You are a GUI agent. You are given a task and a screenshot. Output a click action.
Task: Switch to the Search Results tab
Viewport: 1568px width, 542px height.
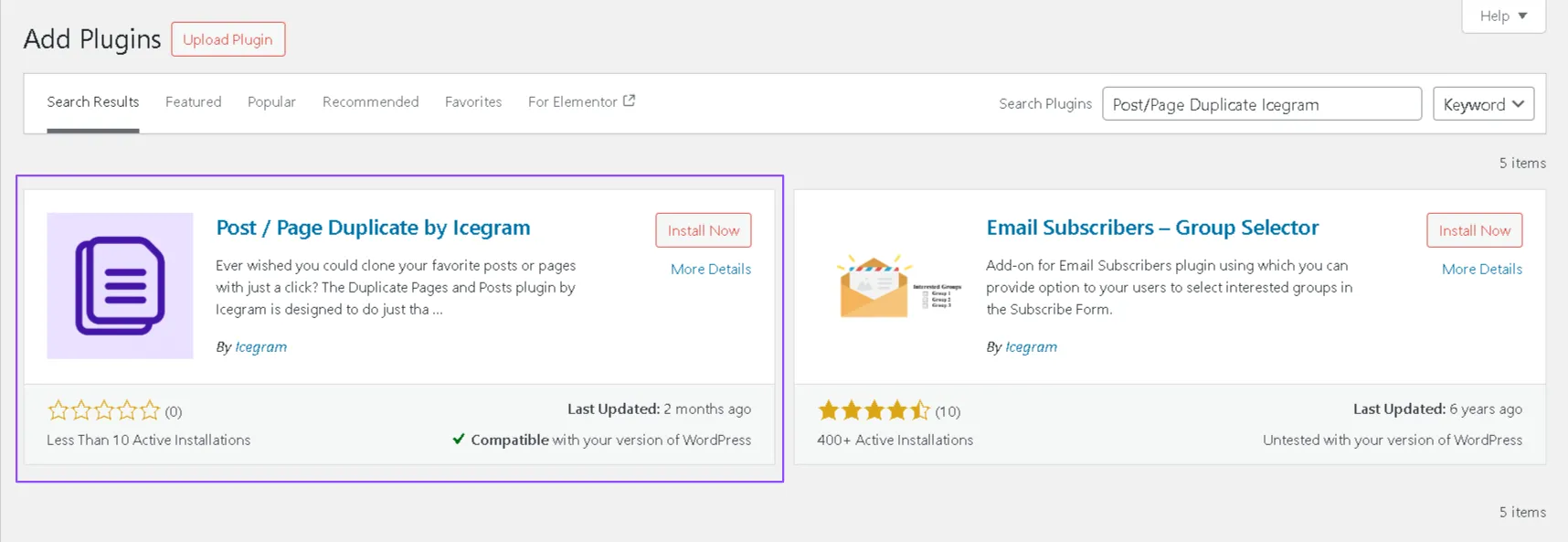(93, 102)
